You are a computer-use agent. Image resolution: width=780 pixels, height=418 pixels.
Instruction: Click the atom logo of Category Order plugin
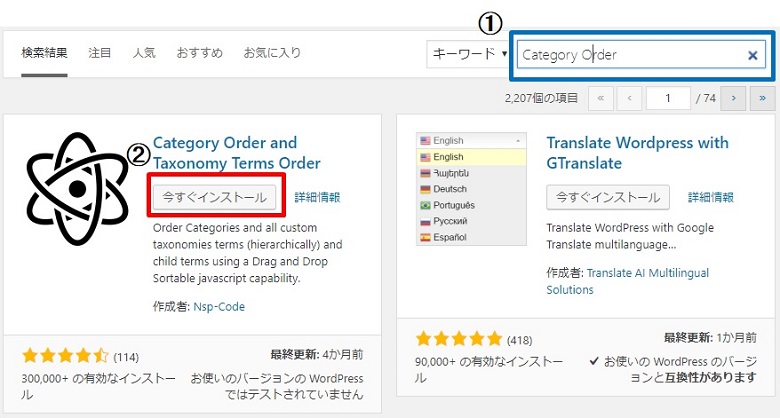point(76,190)
